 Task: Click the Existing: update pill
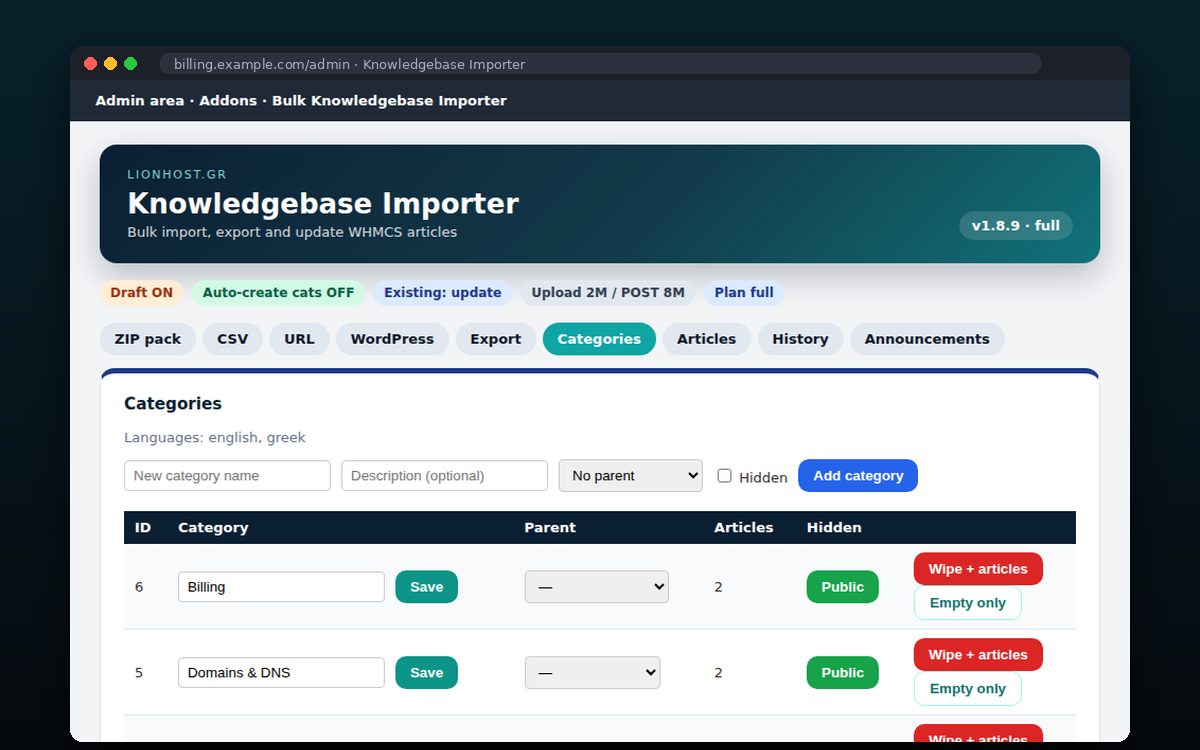pos(443,293)
